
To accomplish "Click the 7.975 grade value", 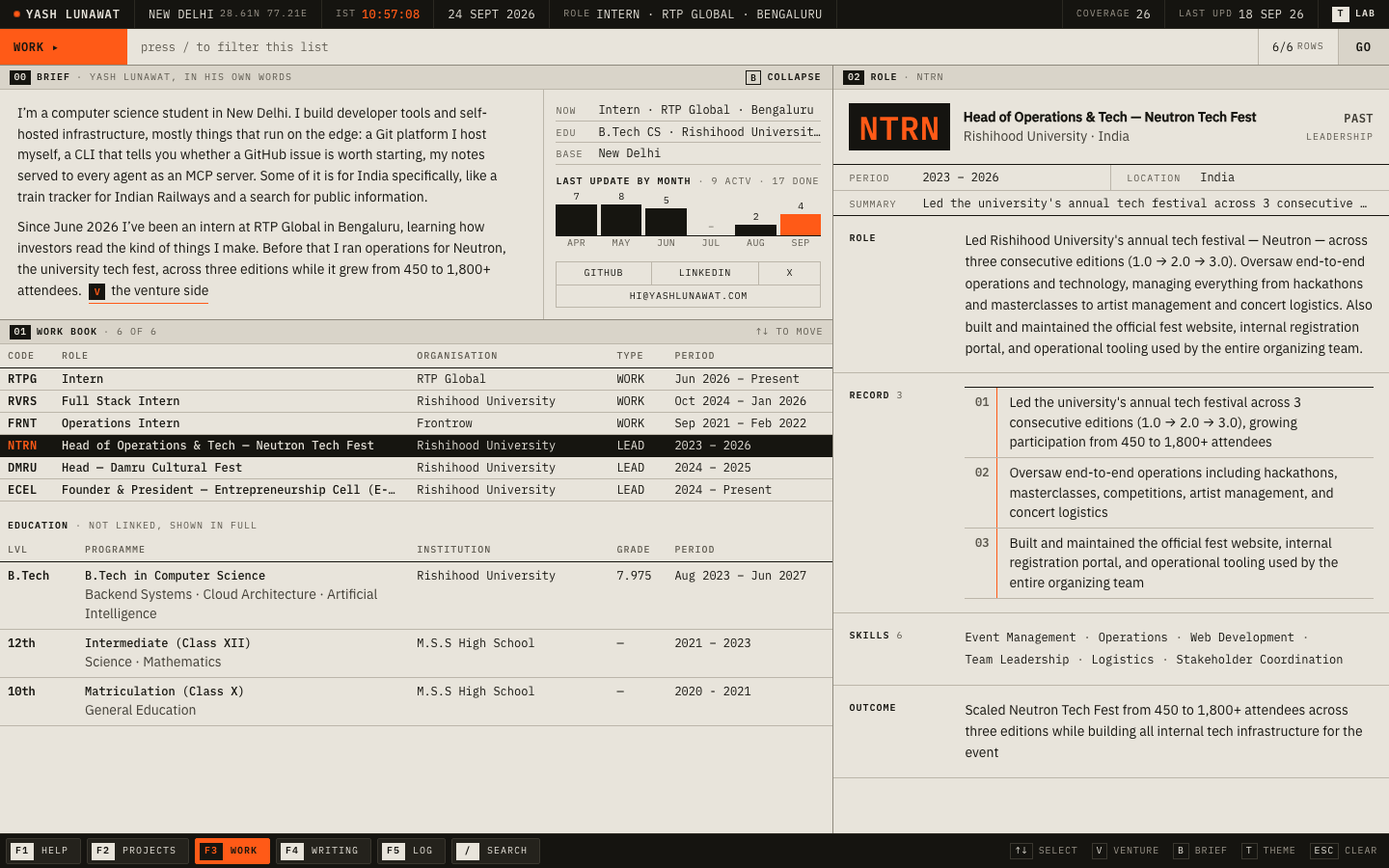I will (634, 576).
